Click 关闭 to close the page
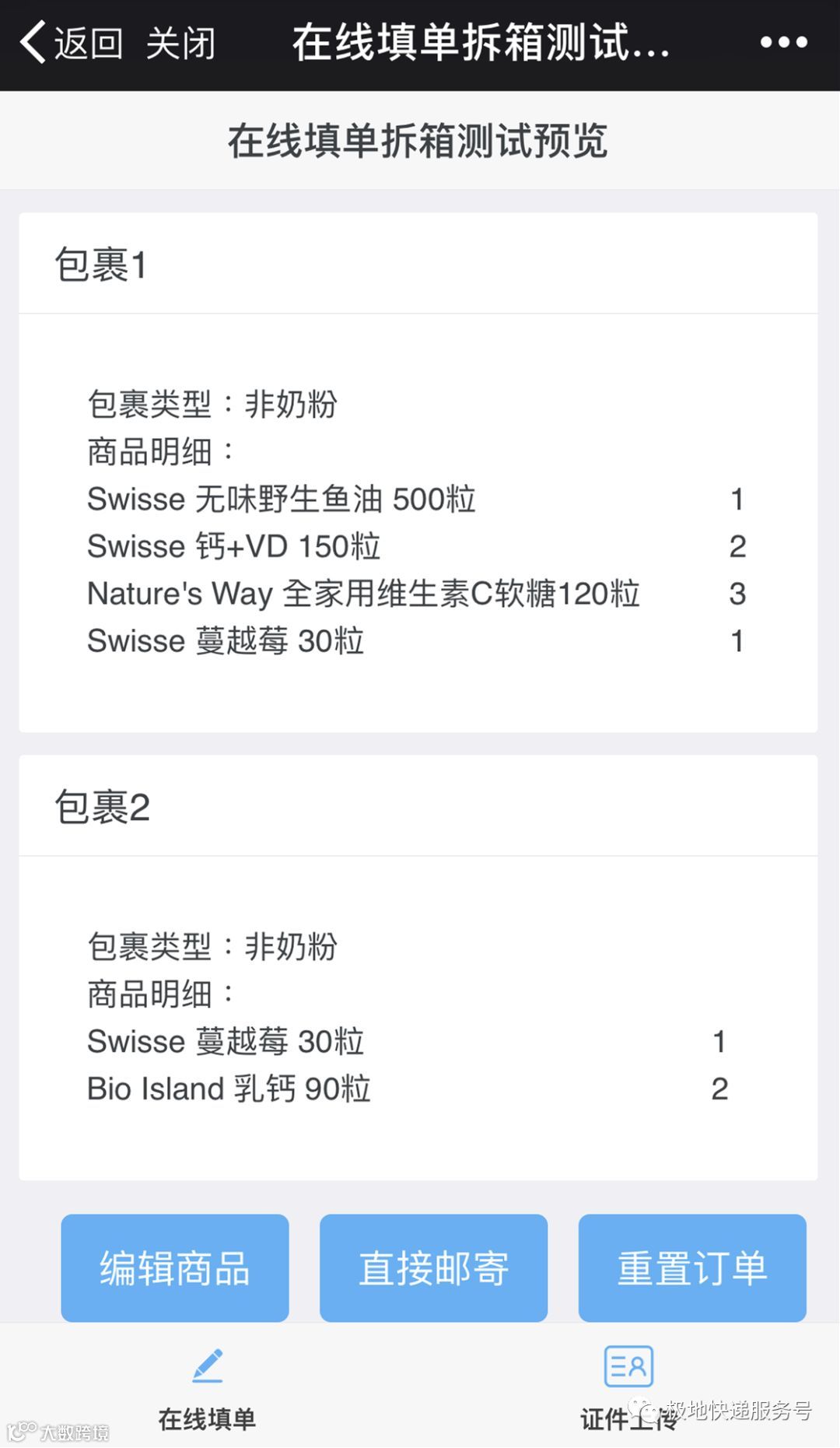This screenshot has height=1448, width=840. pyautogui.click(x=180, y=43)
